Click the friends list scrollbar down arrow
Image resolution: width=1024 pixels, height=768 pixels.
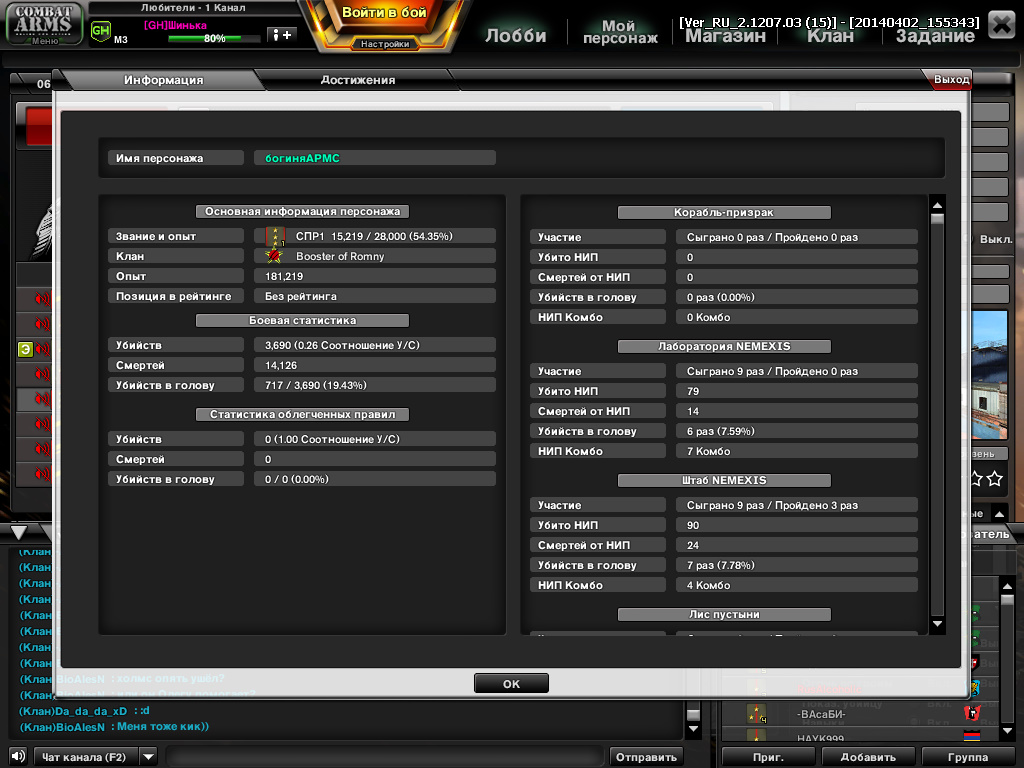(x=1007, y=731)
